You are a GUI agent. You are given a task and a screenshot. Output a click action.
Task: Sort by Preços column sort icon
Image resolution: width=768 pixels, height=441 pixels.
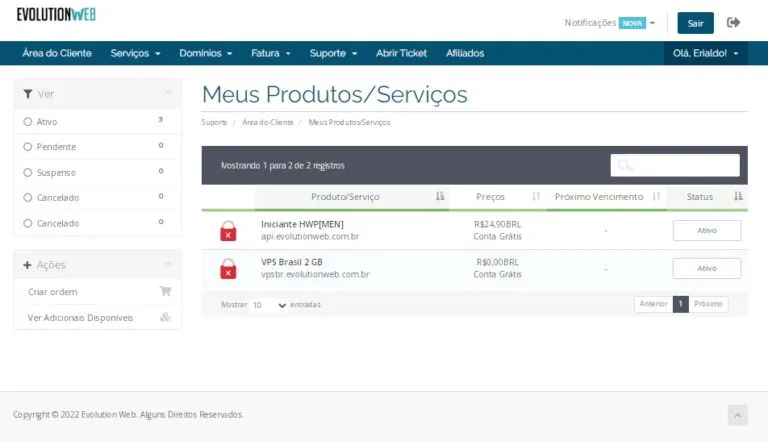(536, 196)
